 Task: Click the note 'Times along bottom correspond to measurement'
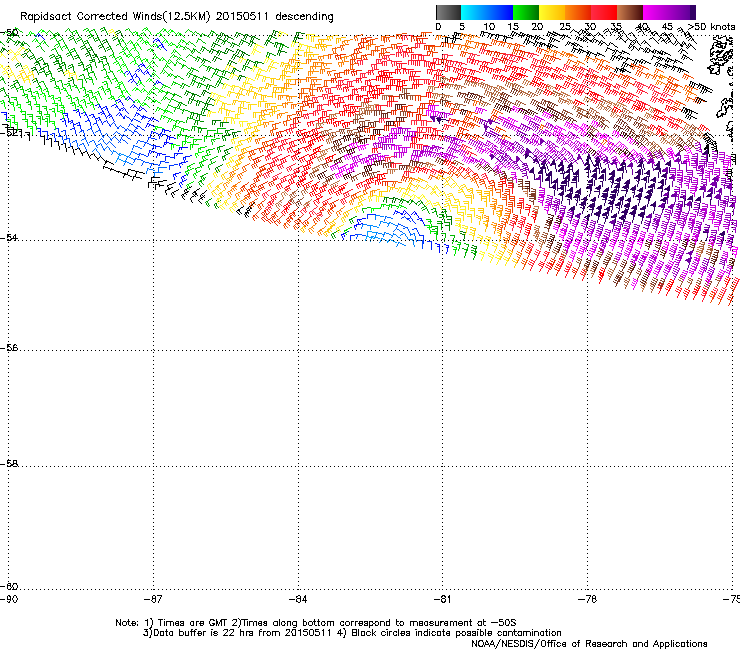point(356,623)
